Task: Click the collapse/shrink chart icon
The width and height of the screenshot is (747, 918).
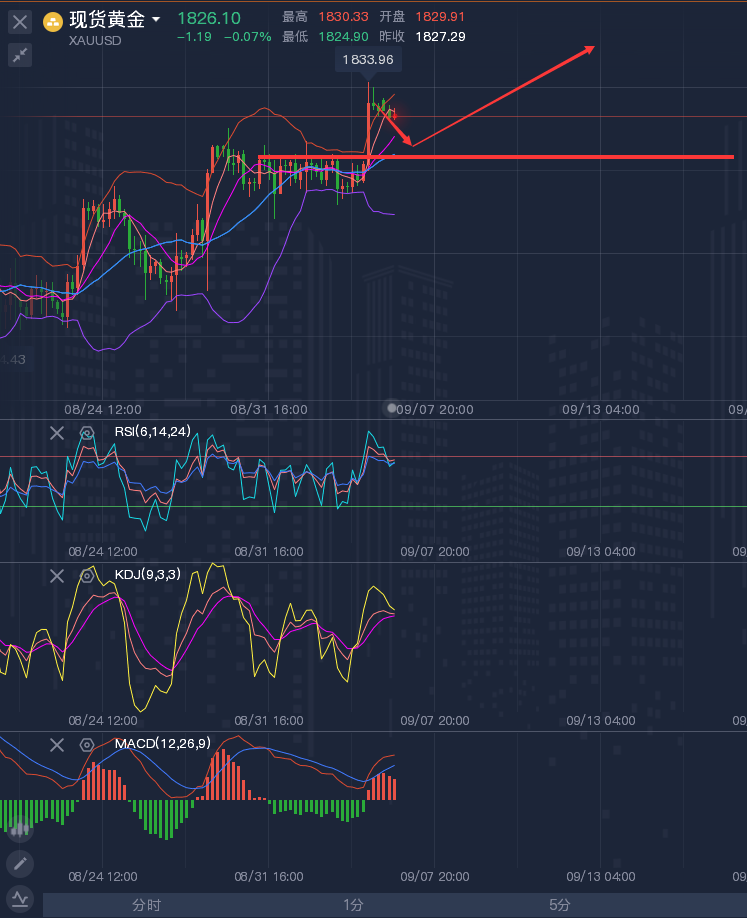Action: pyautogui.click(x=20, y=55)
